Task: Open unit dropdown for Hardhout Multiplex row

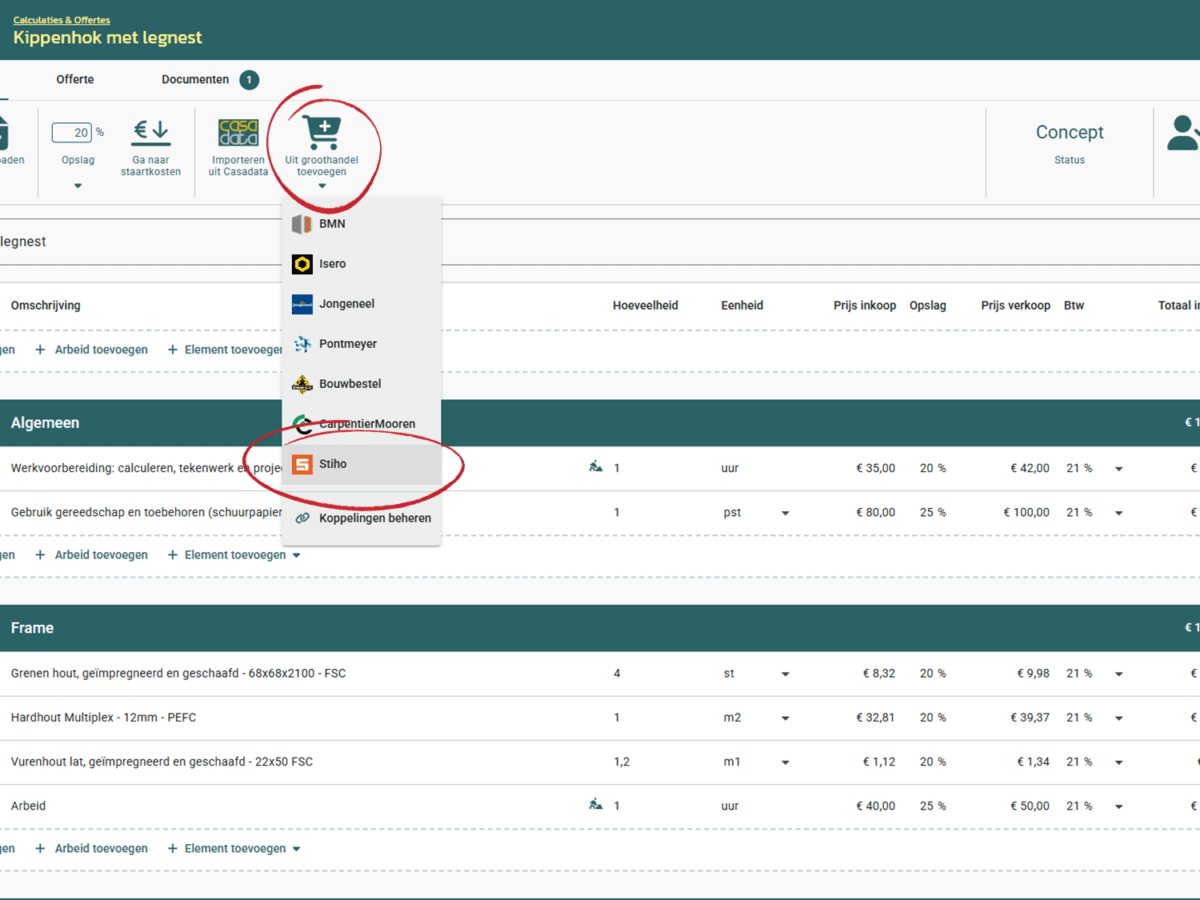Action: (x=785, y=718)
